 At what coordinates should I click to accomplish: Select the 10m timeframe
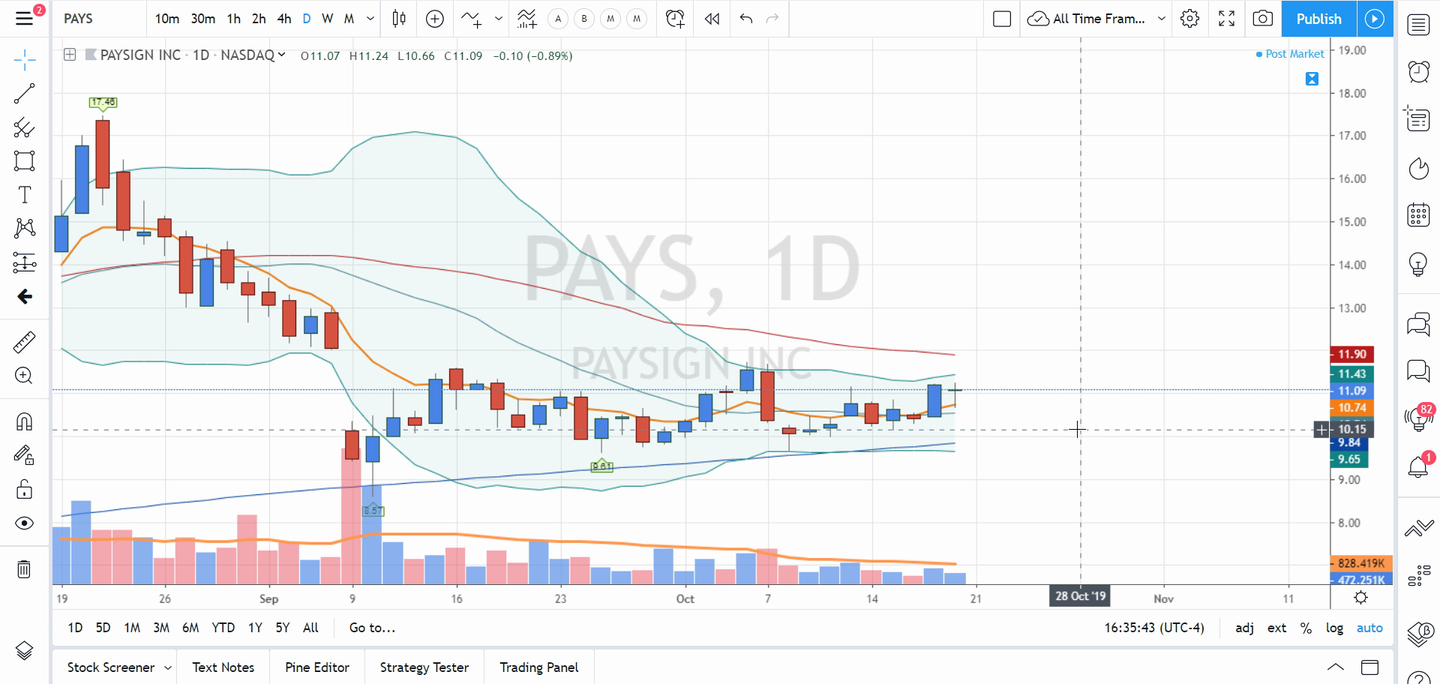[167, 18]
